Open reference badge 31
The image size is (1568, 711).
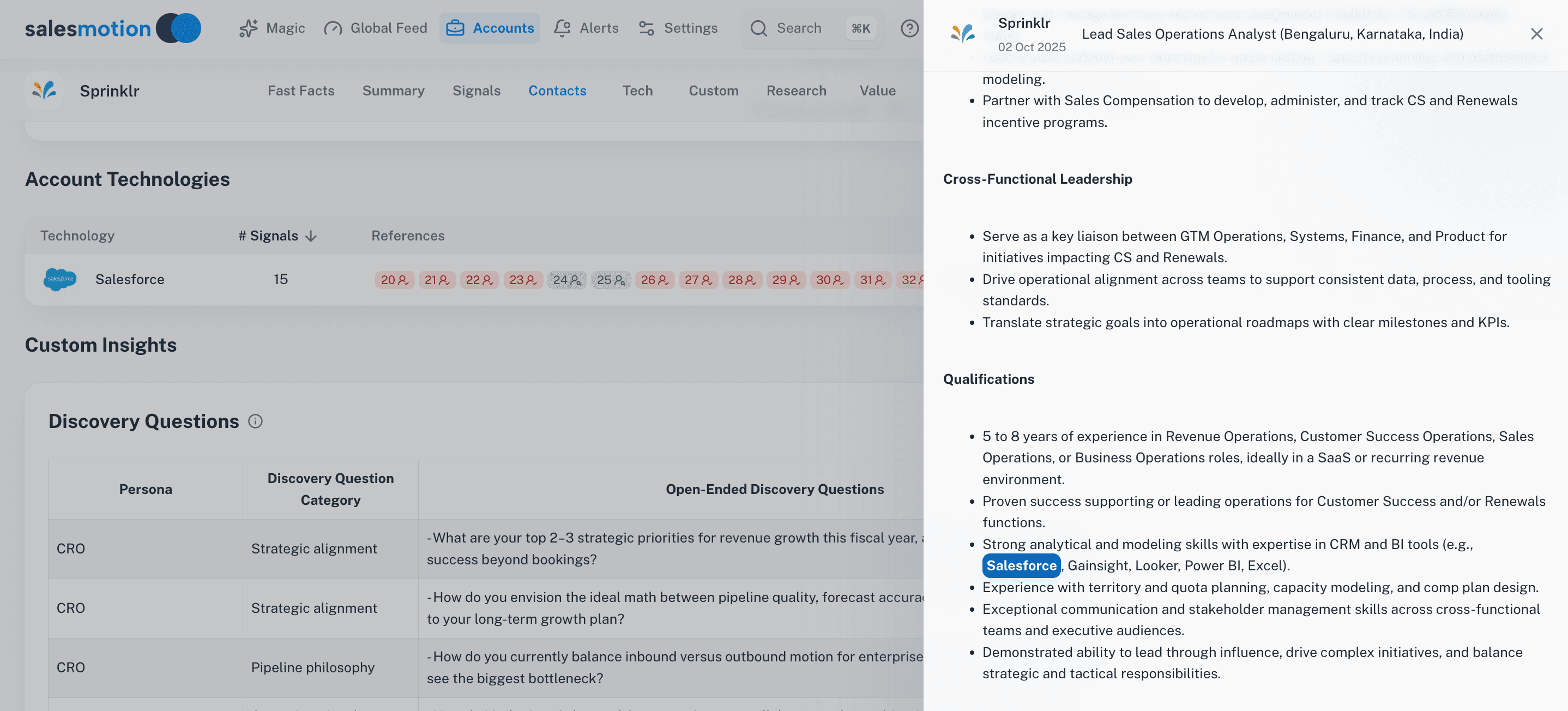point(873,280)
